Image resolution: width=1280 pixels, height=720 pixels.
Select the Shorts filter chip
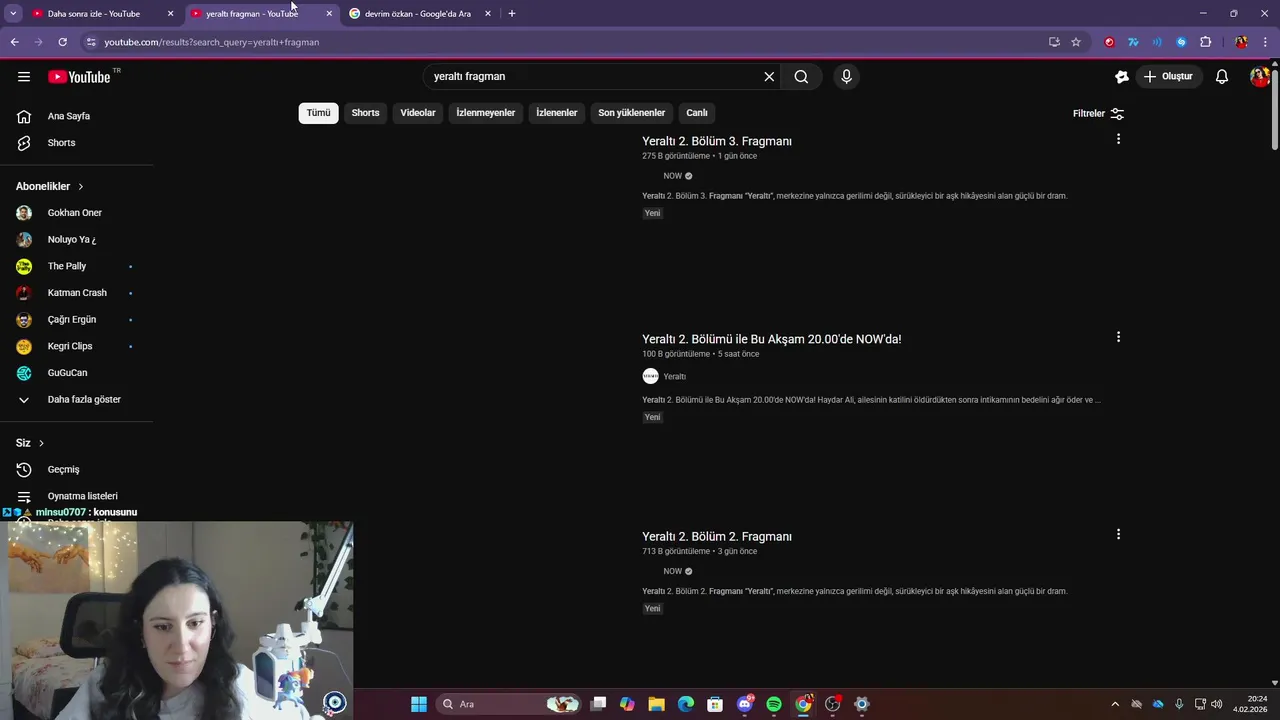(x=365, y=113)
